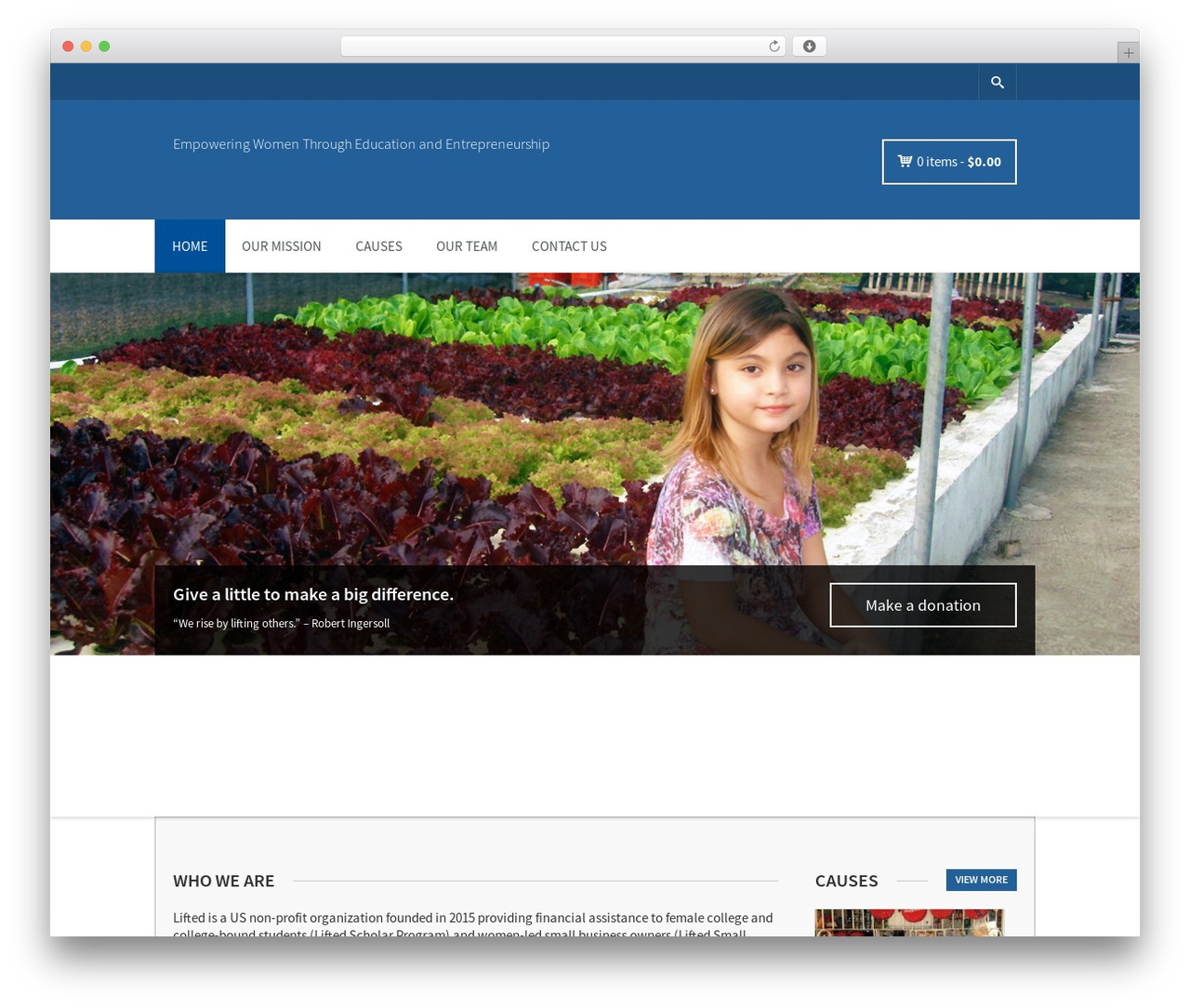Navigate to OUR TEAM
Image resolution: width=1190 pixels, height=1008 pixels.
pos(467,246)
